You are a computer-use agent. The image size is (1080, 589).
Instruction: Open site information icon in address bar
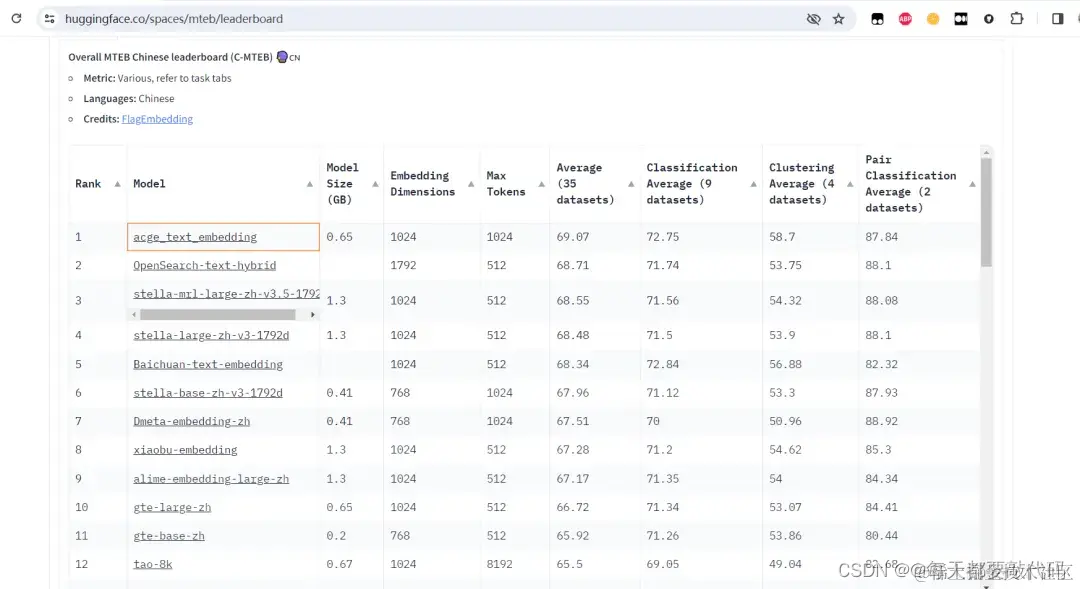[x=50, y=19]
